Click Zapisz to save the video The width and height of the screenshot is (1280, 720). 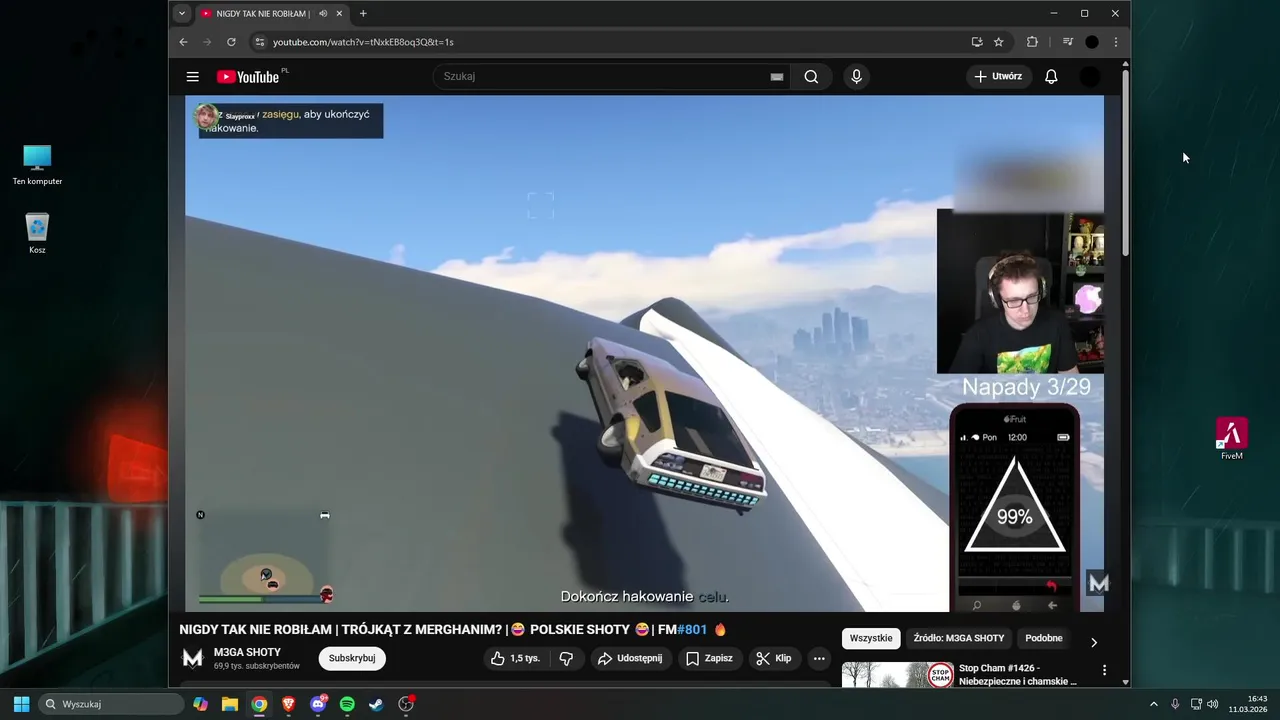point(709,658)
